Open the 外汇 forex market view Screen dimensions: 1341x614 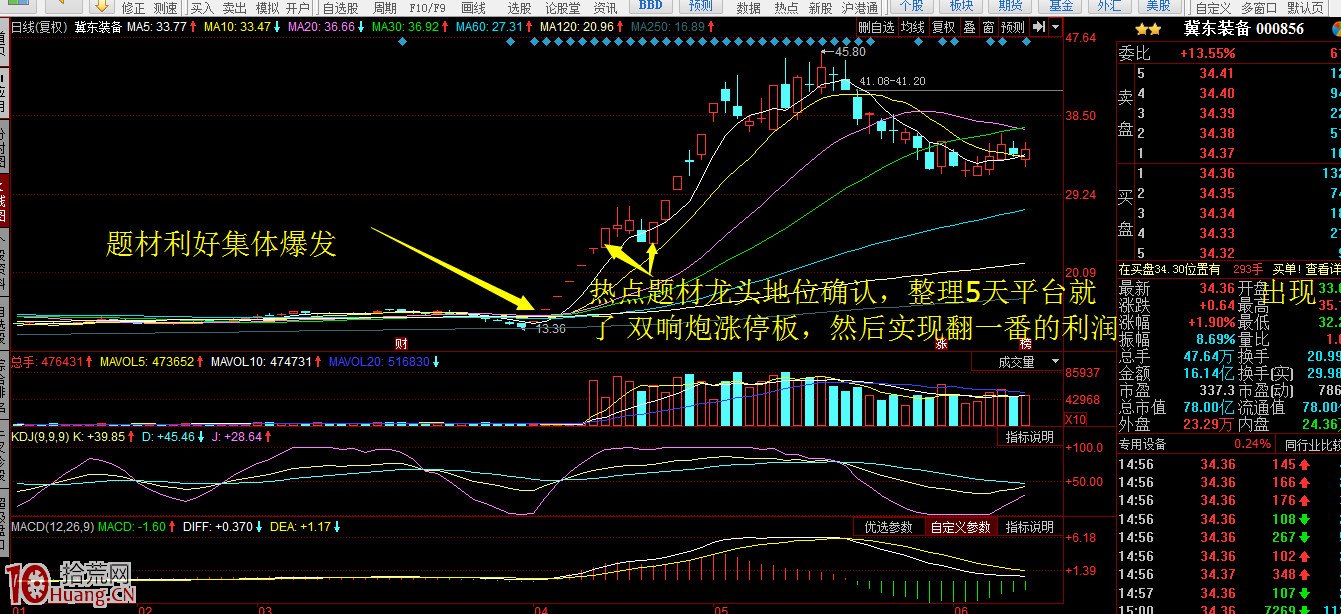click(1111, 7)
